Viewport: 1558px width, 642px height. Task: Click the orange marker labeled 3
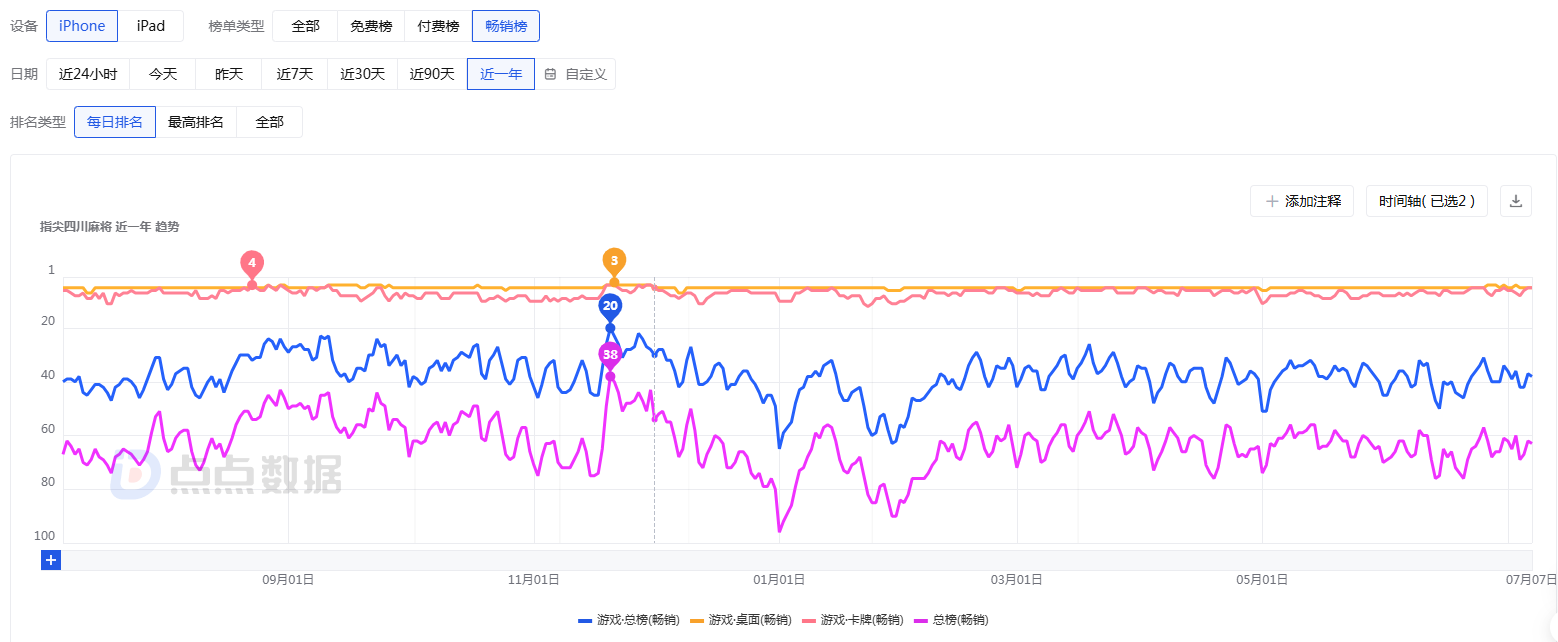(614, 260)
